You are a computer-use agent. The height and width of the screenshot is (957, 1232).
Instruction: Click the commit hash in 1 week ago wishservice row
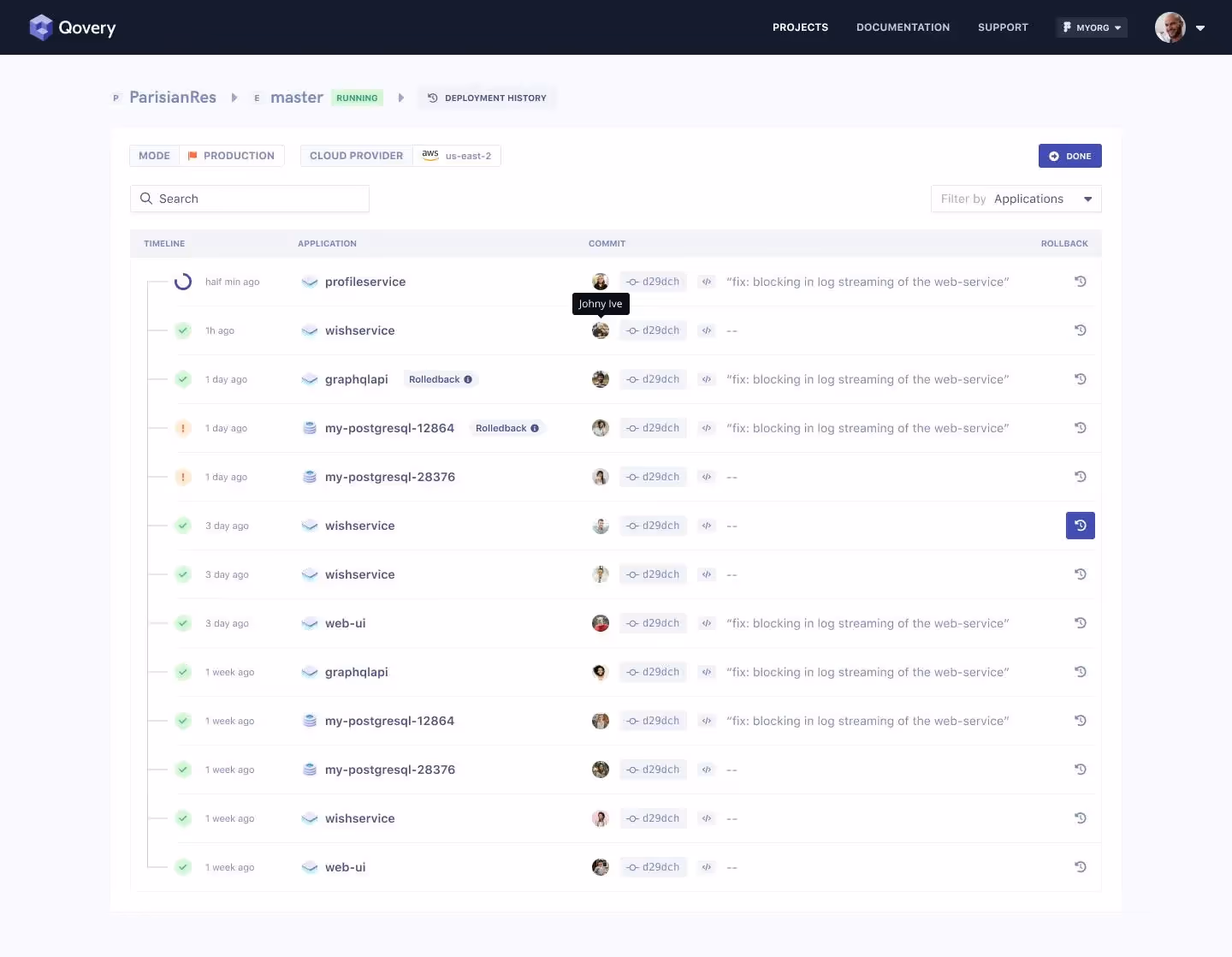(653, 818)
